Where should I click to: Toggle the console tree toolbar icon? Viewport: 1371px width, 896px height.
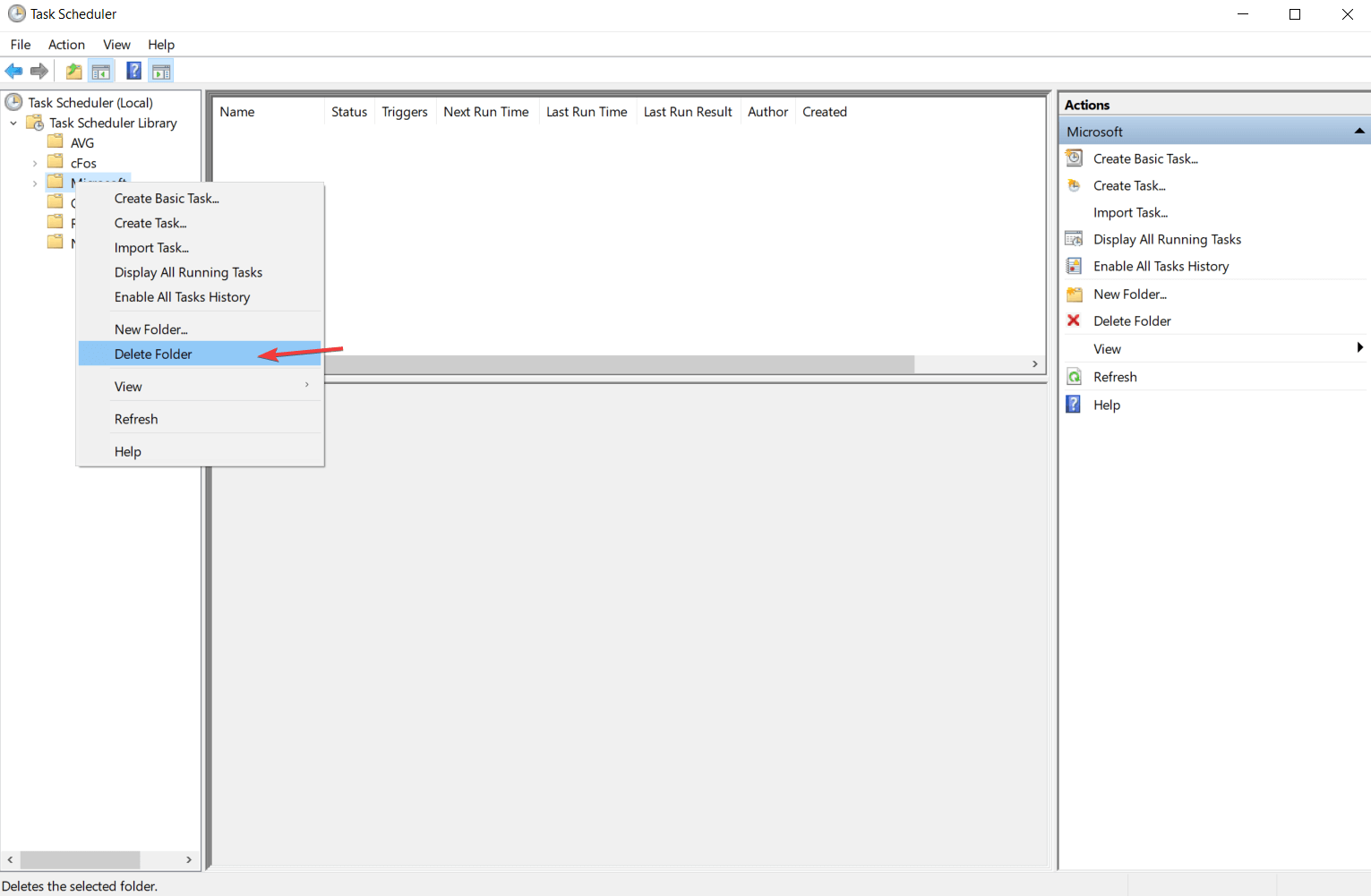(101, 71)
